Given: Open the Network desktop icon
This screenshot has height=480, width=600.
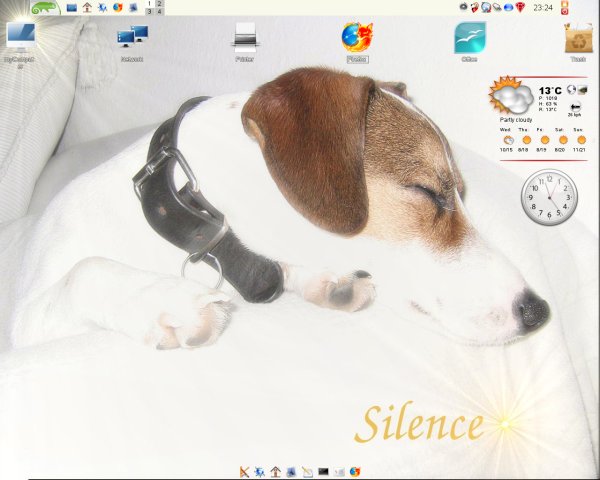Looking at the screenshot, I should 132,37.
